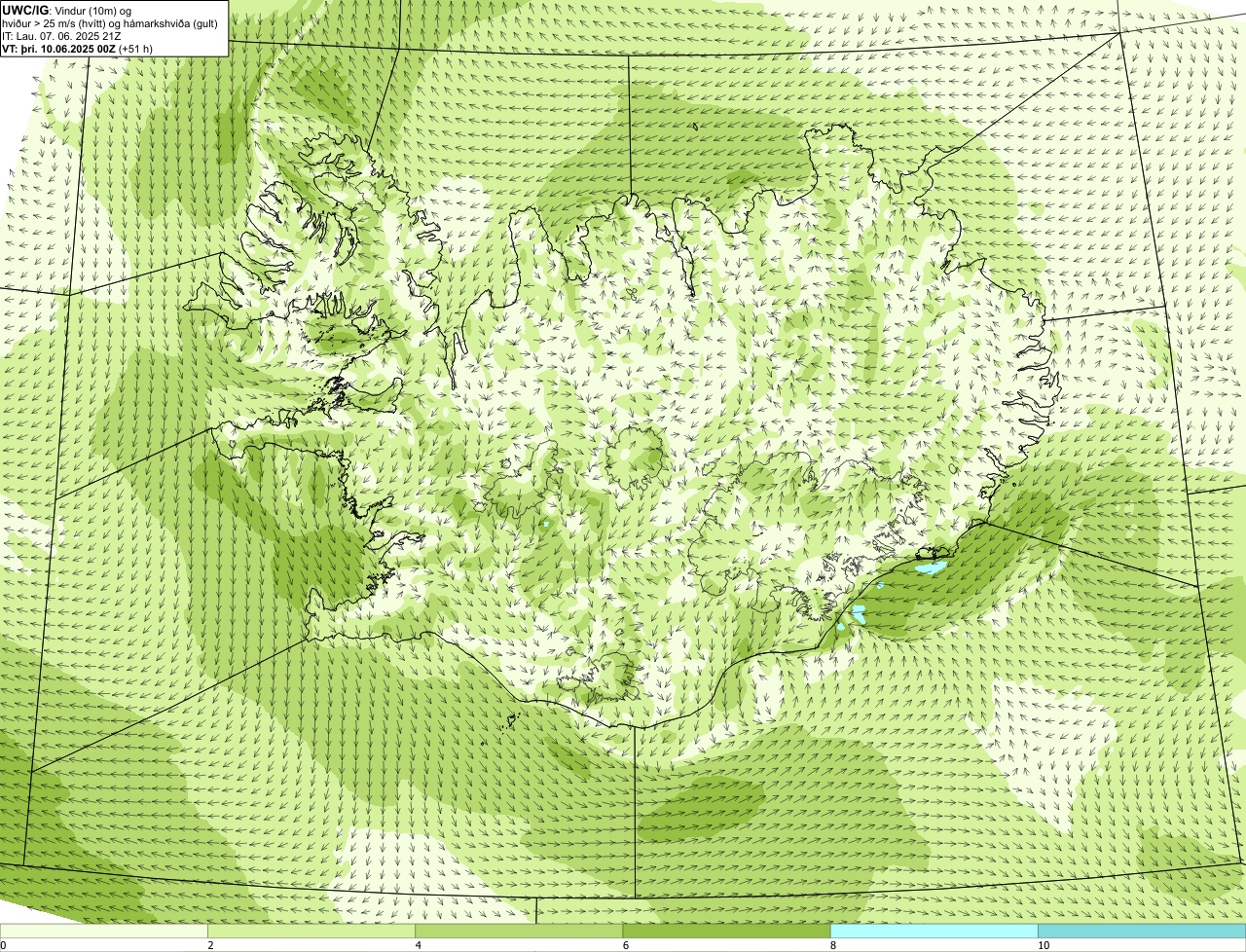Select the 'IT: Lau. 07. 06. 2025 21Z' line
This screenshot has height=952, width=1246.
61,36
